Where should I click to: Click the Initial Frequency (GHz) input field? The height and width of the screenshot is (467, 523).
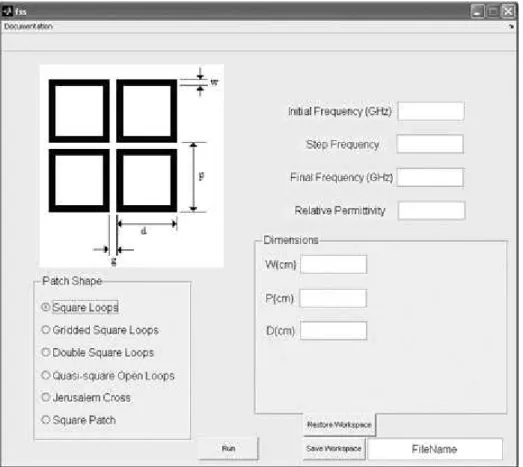coord(431,111)
